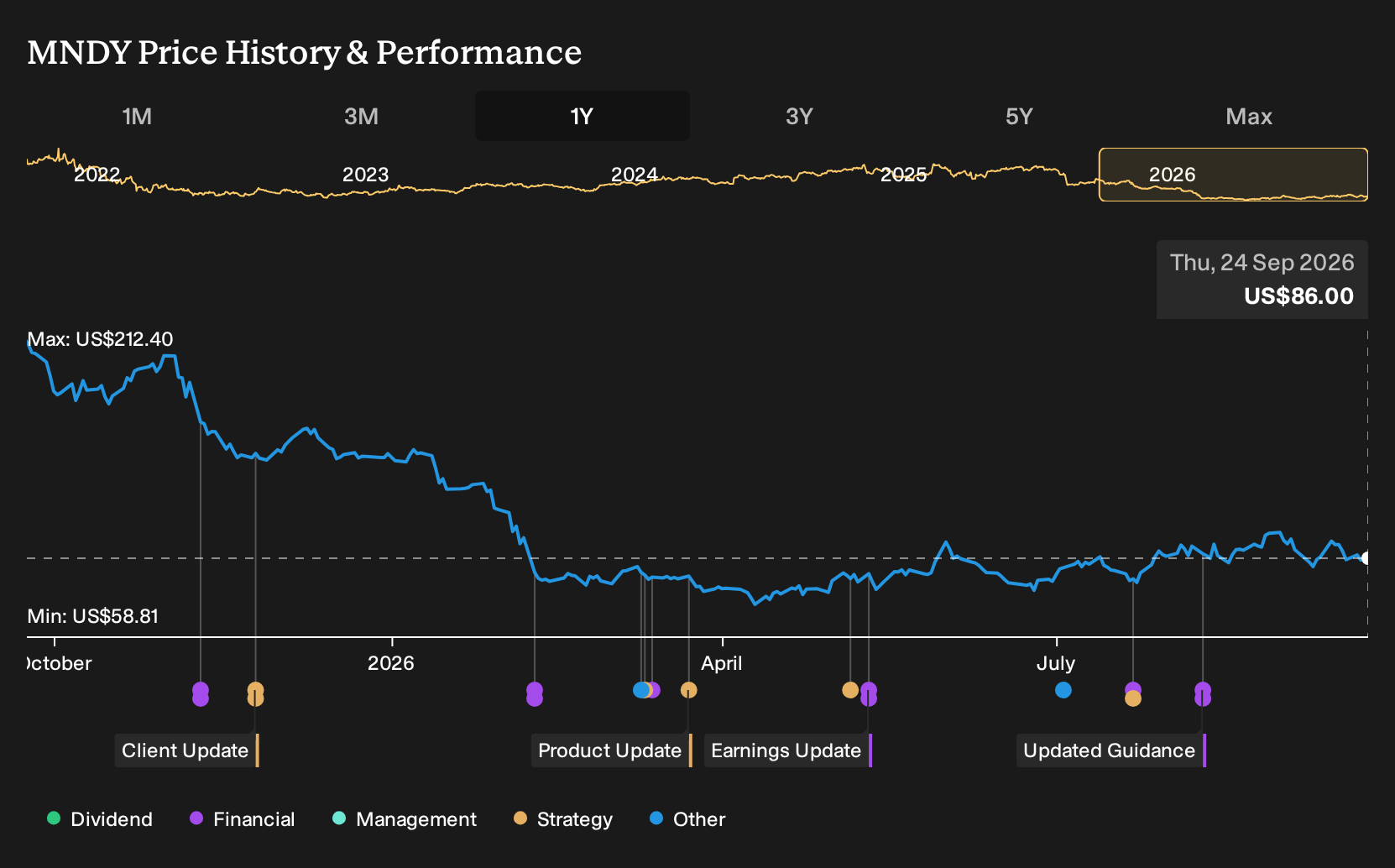Screen dimensions: 1395x868
Task: Jump to 2024 in the overview chart
Action: 635,175
